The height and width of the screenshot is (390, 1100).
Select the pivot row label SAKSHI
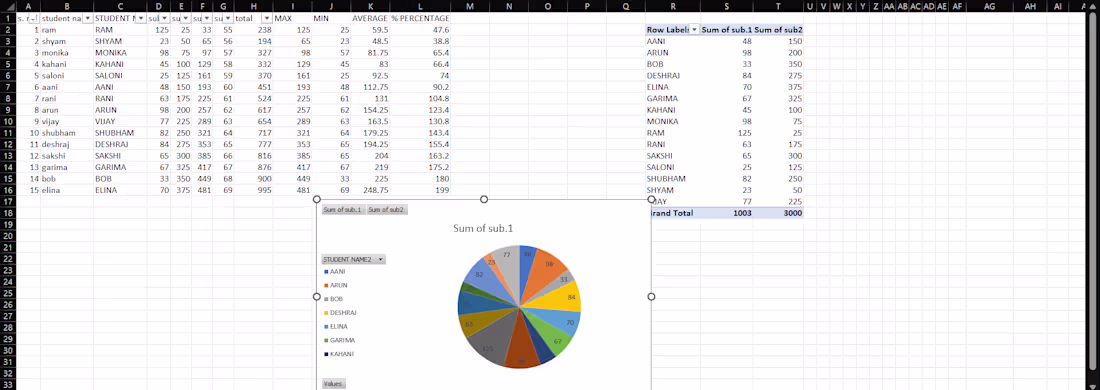point(673,156)
